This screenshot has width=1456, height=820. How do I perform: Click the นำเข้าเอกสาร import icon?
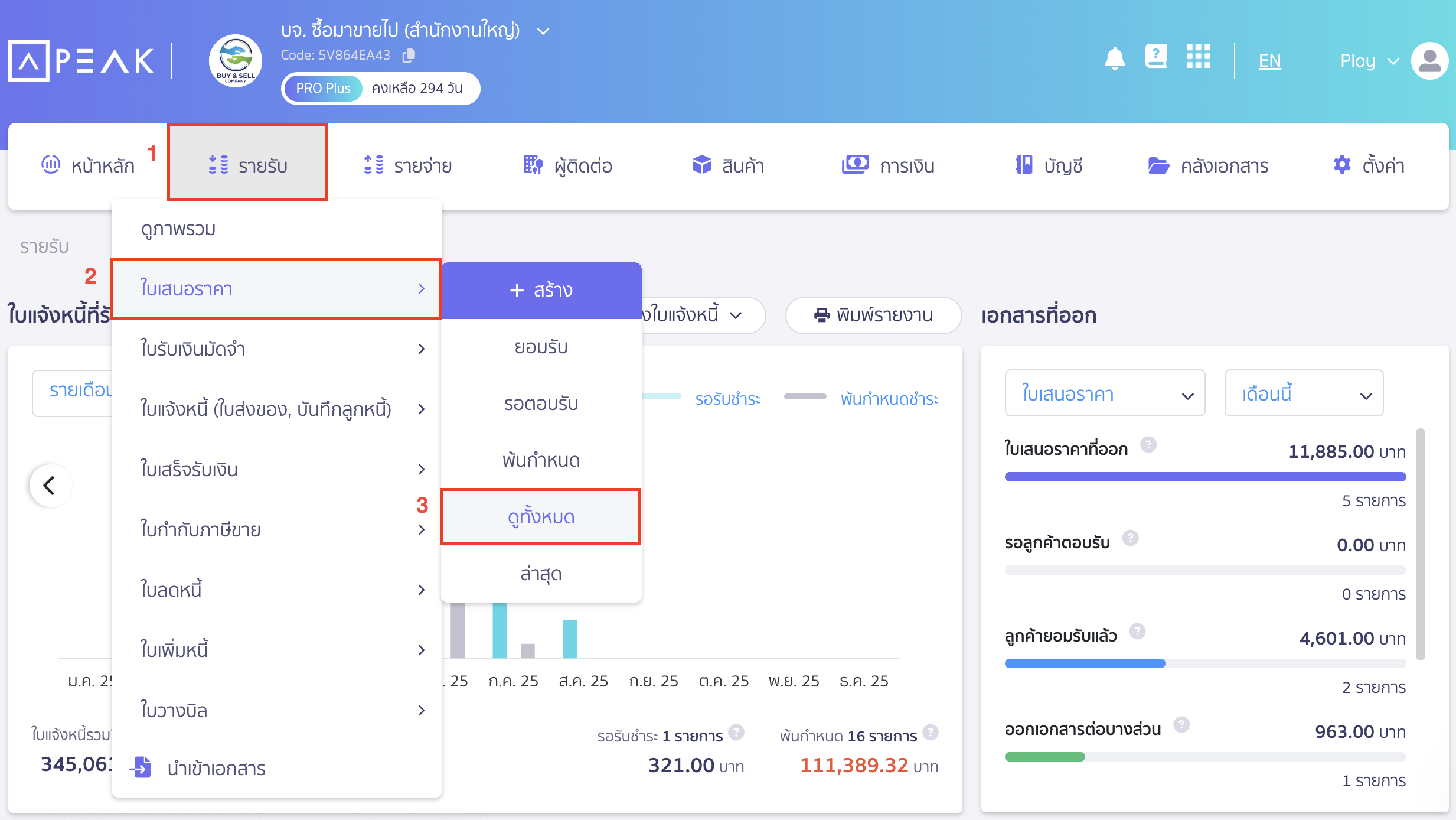142,767
